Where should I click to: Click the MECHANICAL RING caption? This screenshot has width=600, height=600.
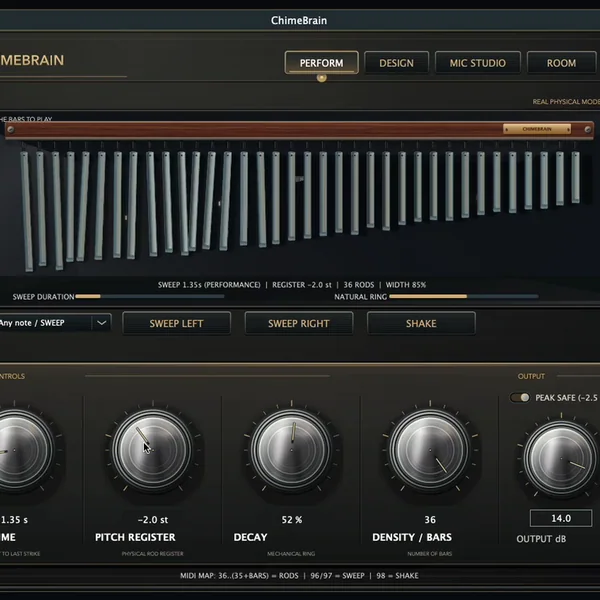291,553
